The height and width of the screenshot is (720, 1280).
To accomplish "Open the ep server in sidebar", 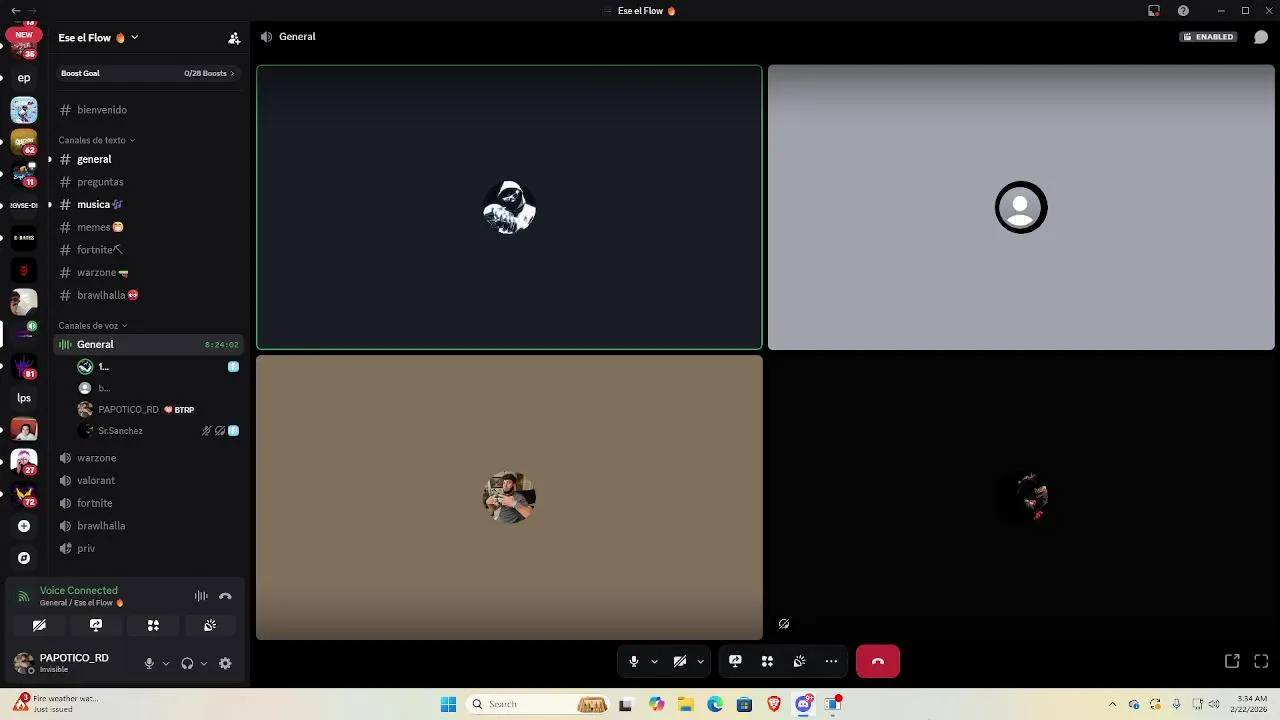I will tap(24, 77).
